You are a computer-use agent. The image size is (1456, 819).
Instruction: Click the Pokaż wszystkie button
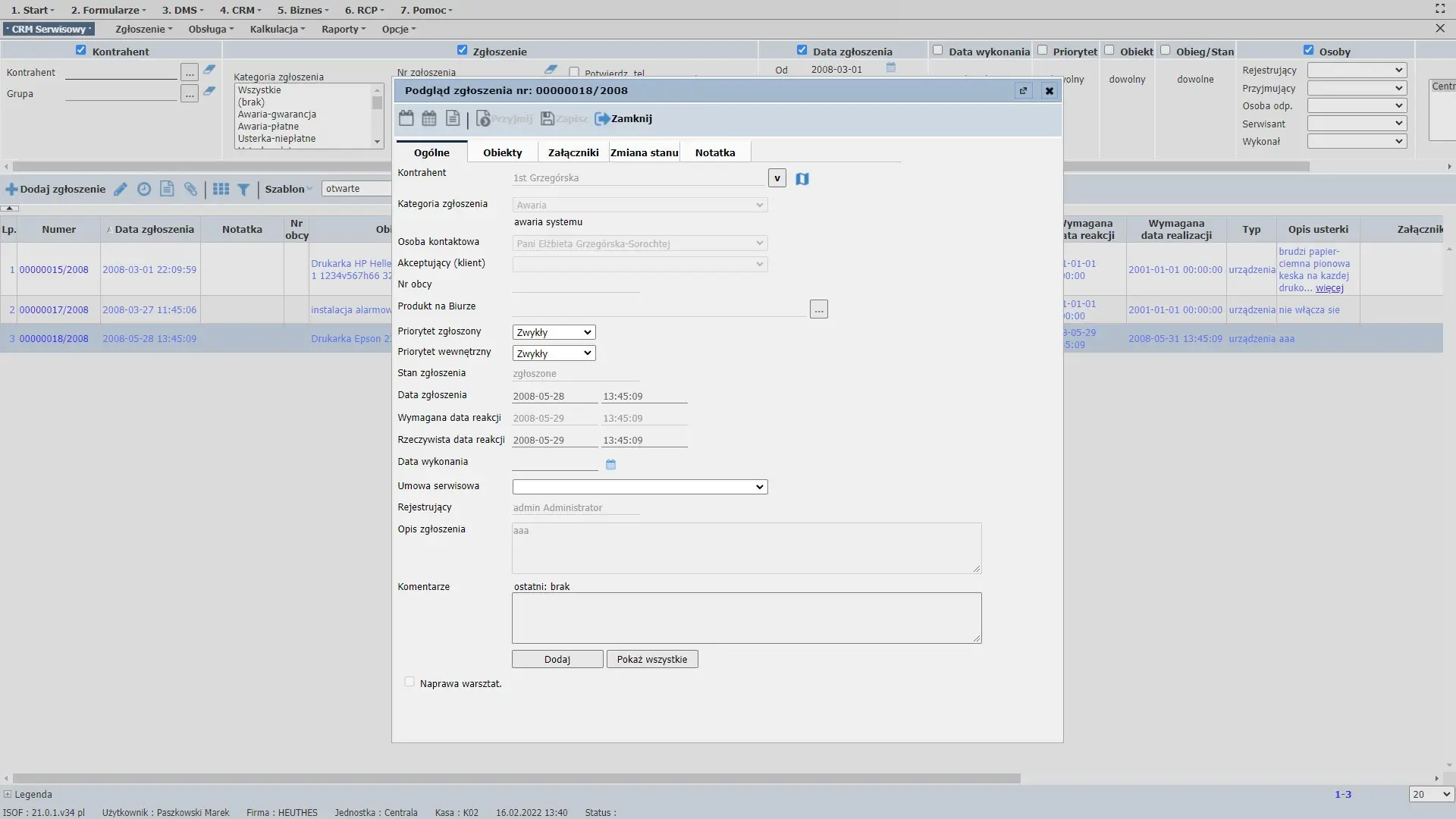pos(652,659)
